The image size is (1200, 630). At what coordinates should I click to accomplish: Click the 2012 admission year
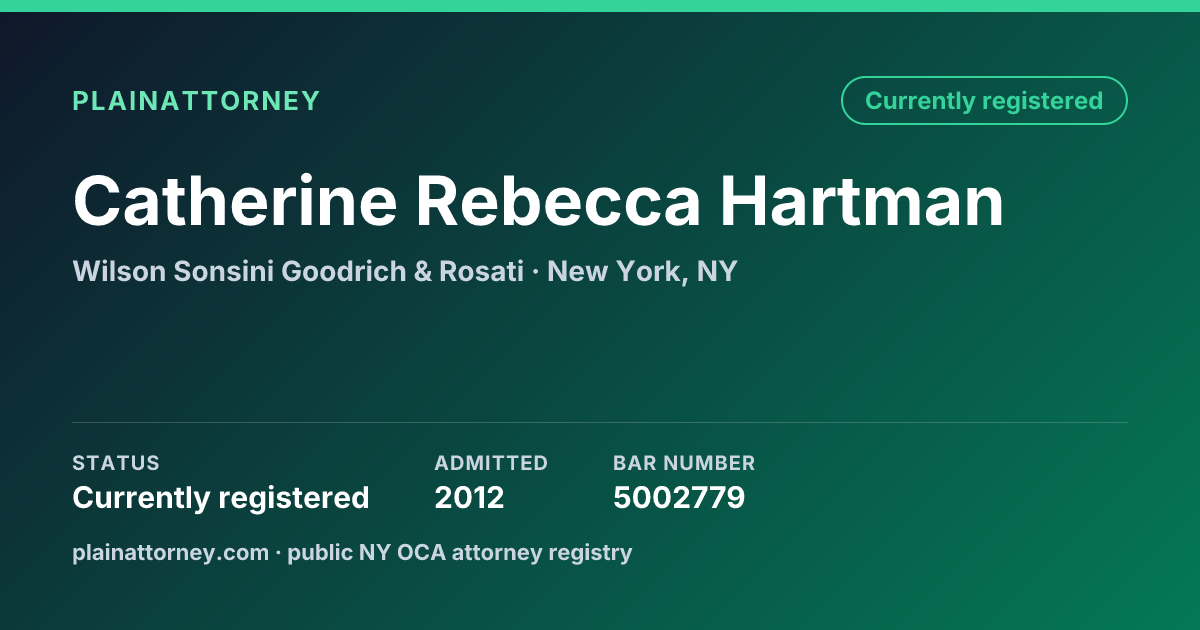click(469, 497)
